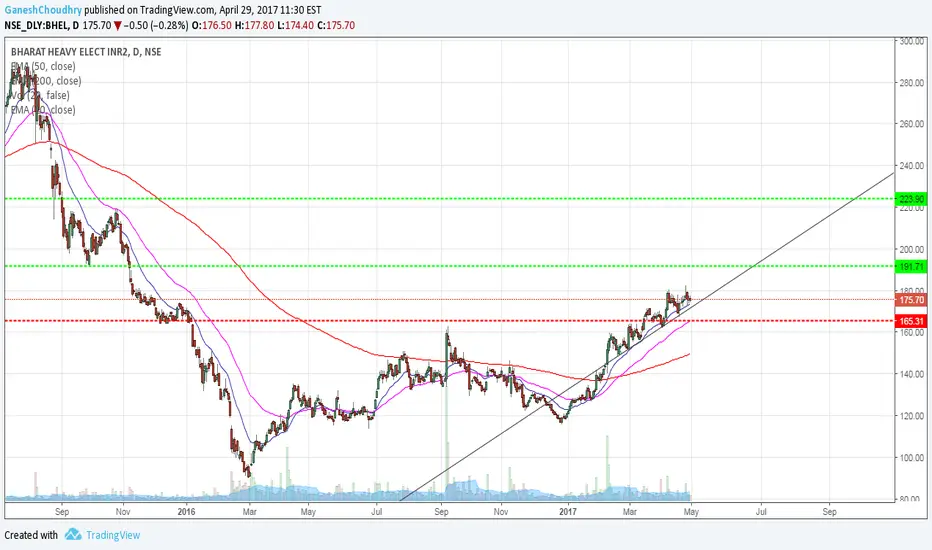Screen dimensions: 932x550
Task: Click the May label beside Jul 2017
Action: [691, 511]
